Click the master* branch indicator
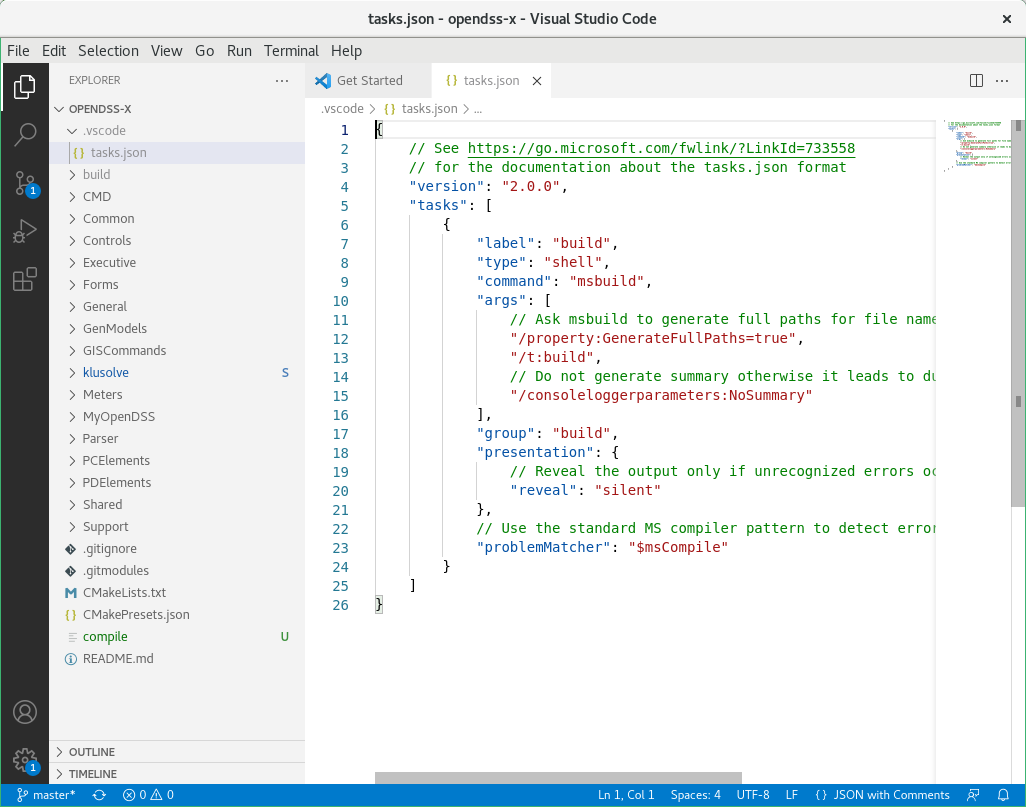 tap(48, 794)
